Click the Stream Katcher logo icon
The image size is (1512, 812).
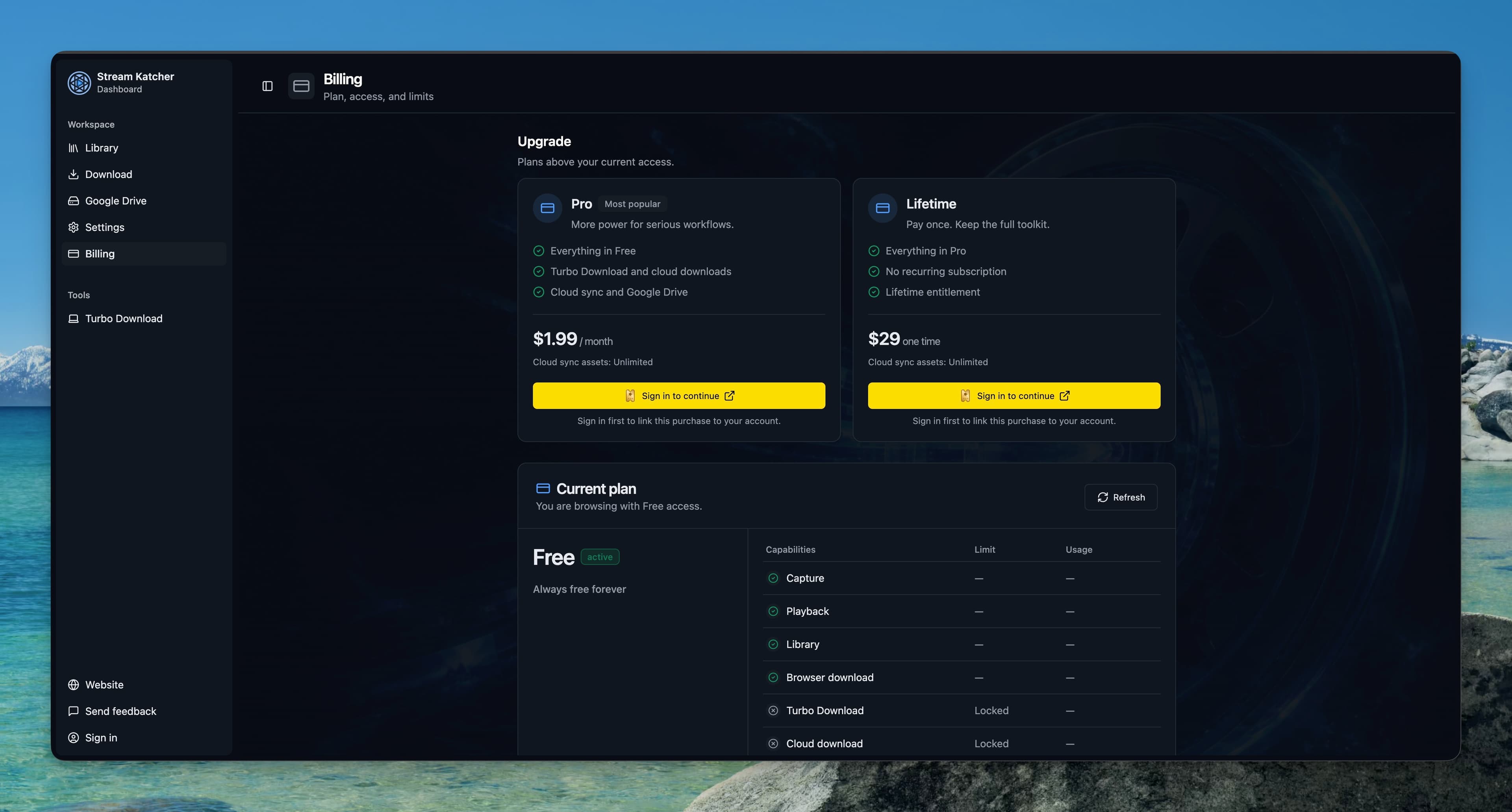(79, 83)
